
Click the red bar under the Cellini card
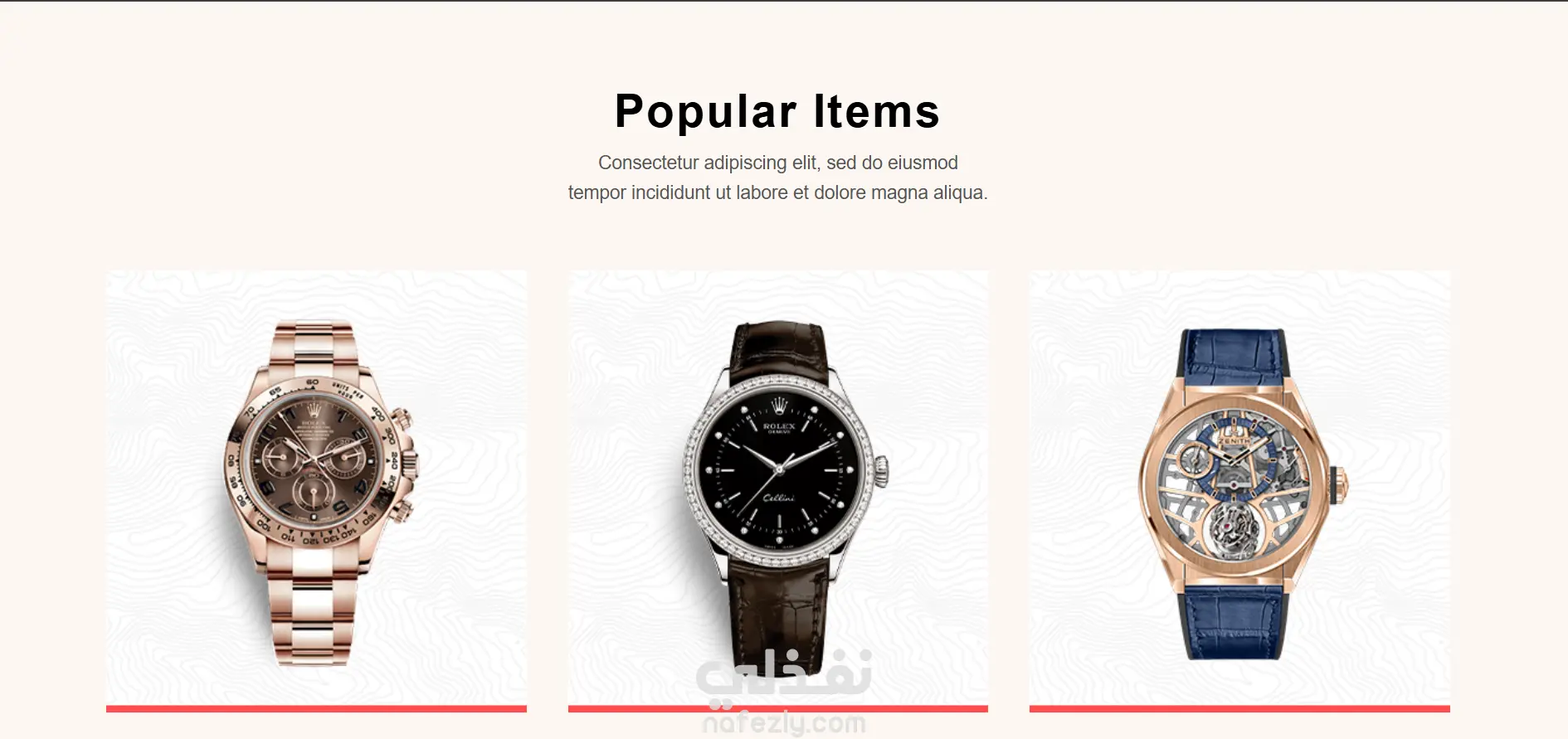(x=777, y=709)
